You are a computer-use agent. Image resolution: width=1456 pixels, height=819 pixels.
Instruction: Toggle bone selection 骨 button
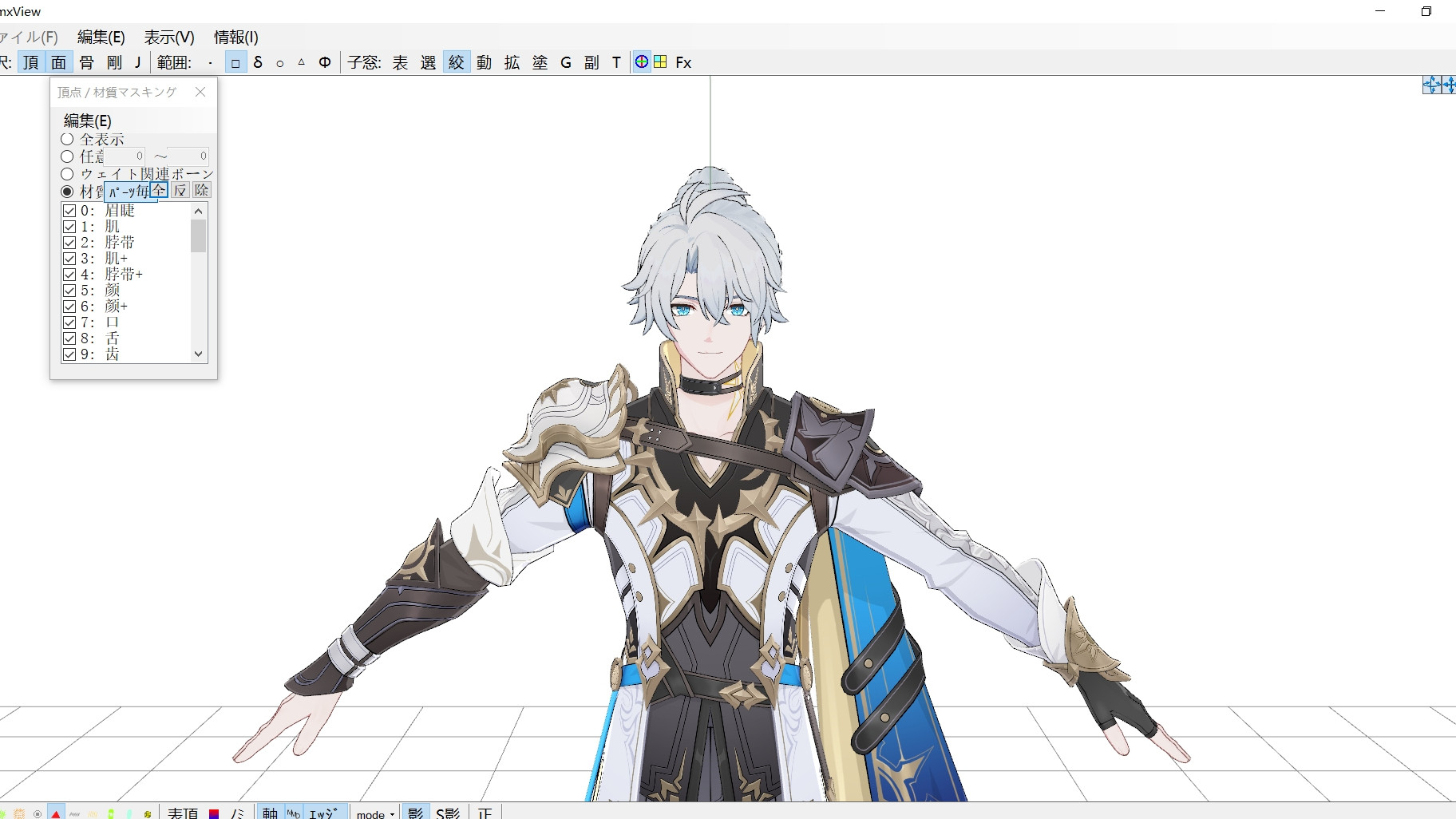coord(87,62)
